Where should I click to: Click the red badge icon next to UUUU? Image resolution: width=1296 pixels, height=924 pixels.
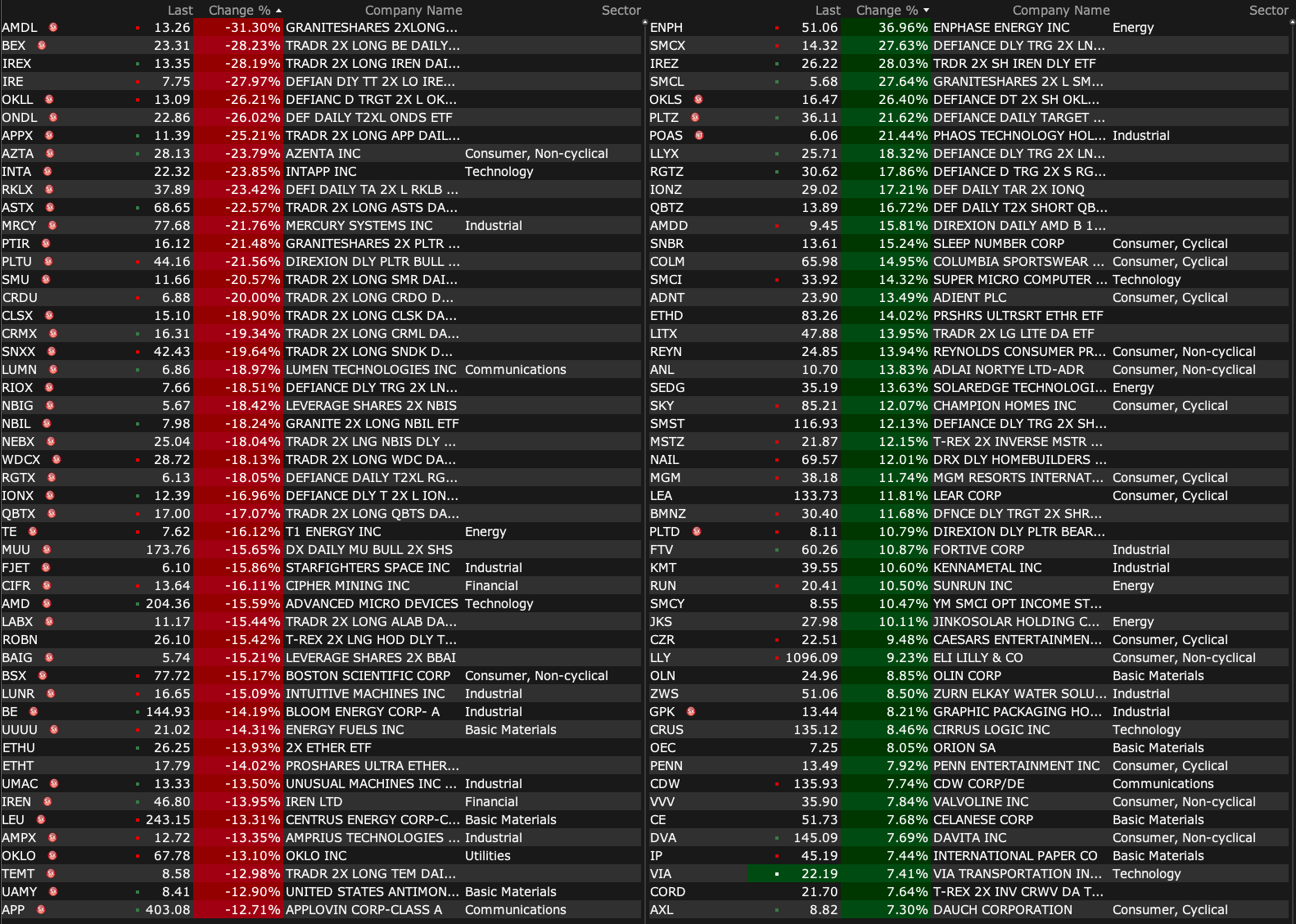click(54, 730)
